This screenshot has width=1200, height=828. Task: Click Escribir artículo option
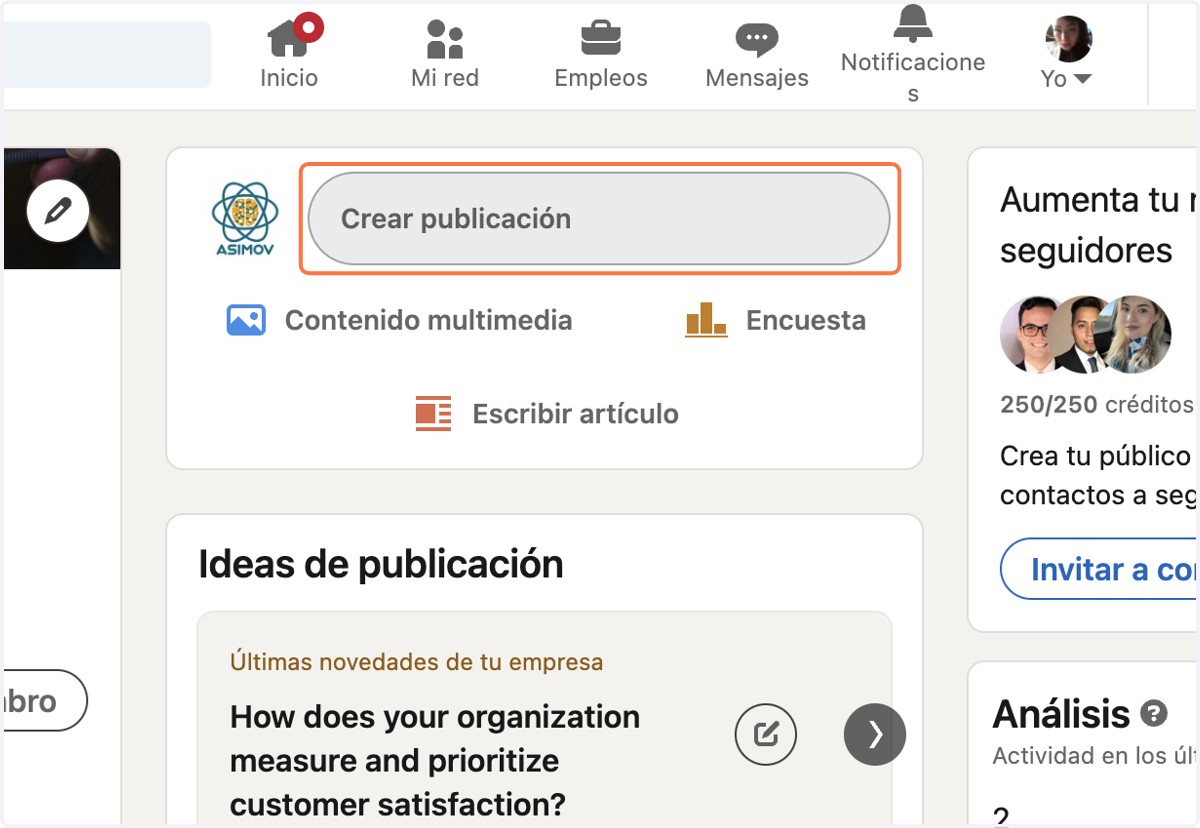(x=547, y=414)
